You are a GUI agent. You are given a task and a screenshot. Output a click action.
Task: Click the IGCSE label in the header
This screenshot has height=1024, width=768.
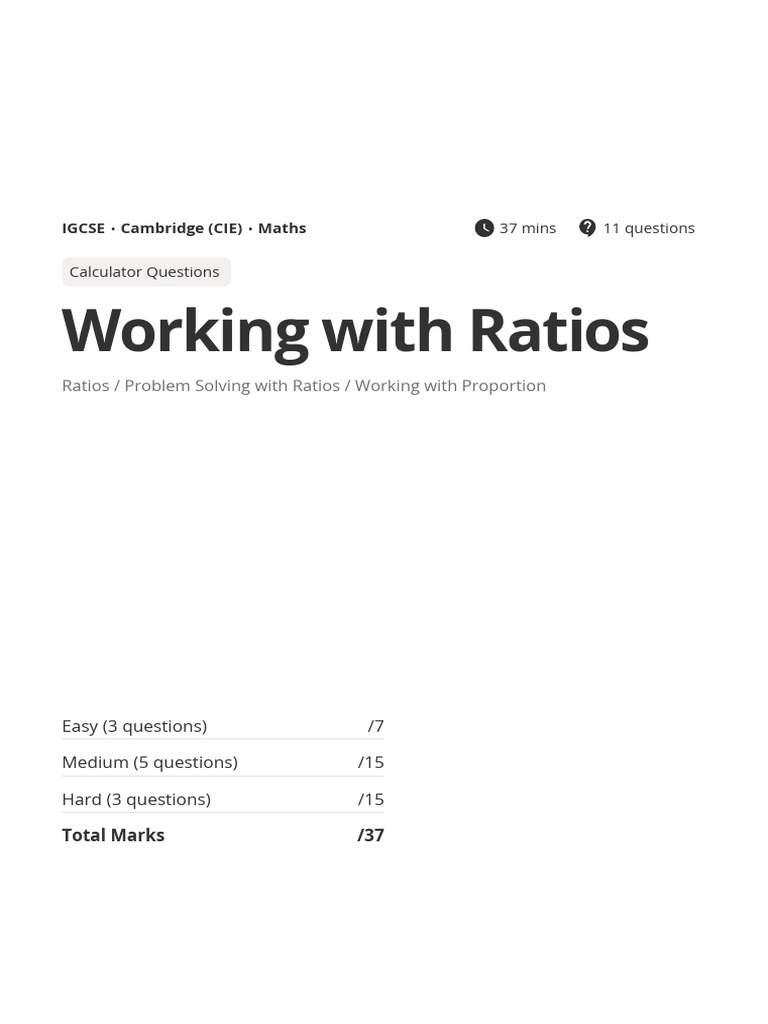point(83,228)
